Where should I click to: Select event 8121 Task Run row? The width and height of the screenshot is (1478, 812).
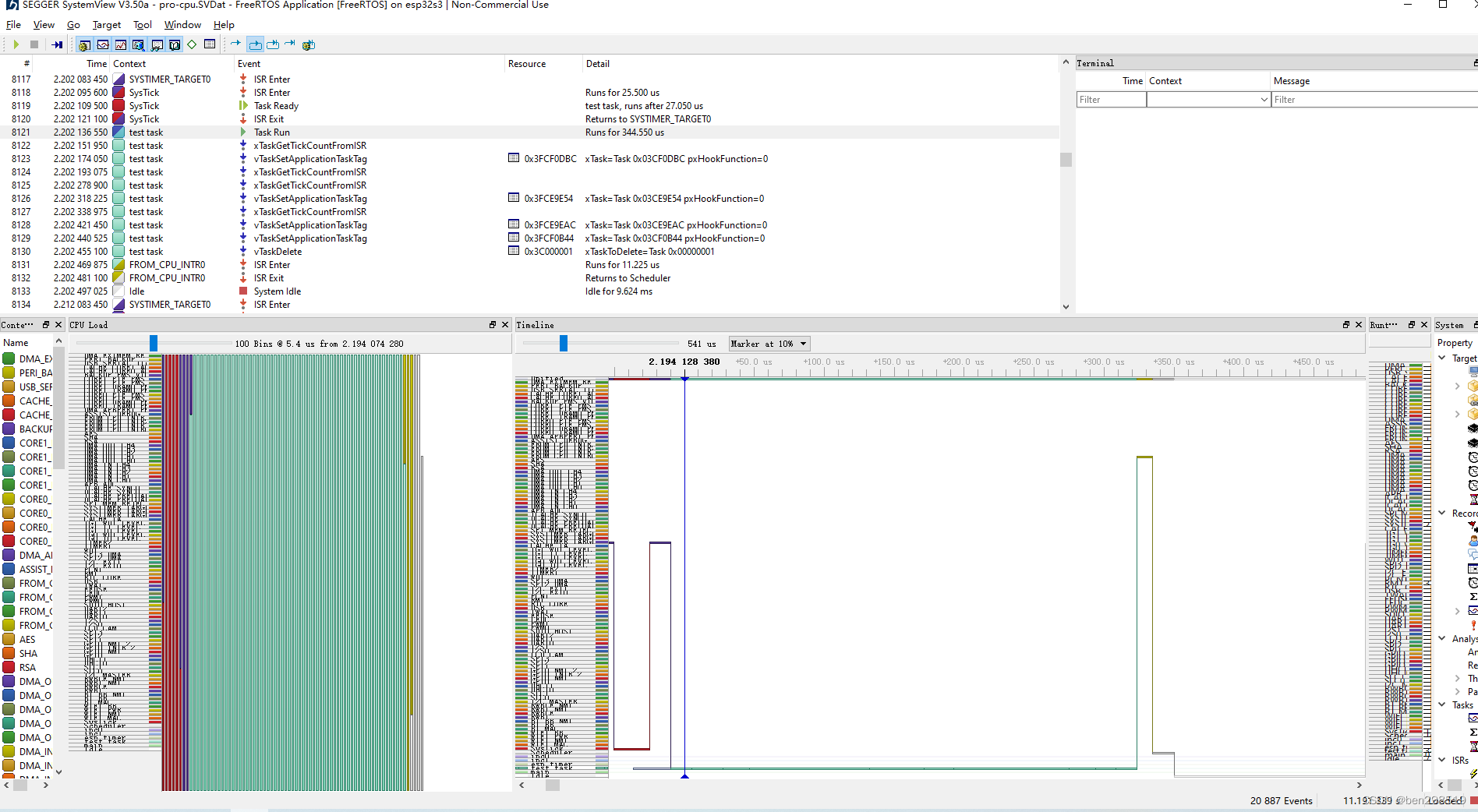coord(530,132)
